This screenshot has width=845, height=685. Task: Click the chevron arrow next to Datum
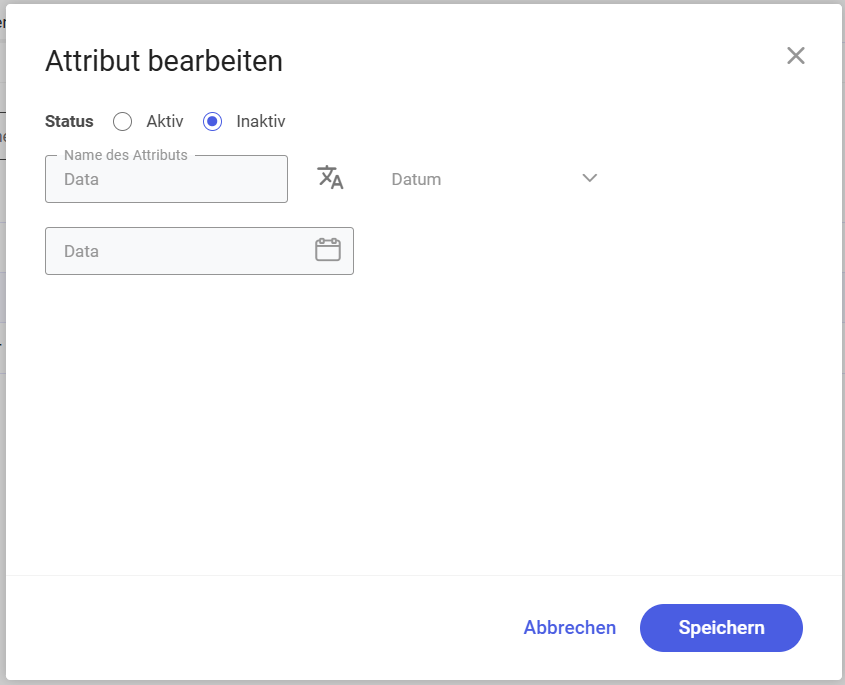[590, 178]
